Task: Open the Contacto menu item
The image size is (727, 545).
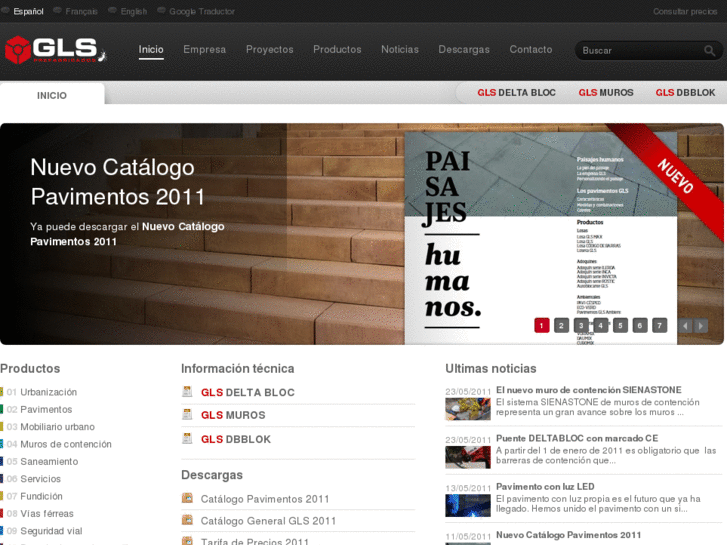Action: 531,50
